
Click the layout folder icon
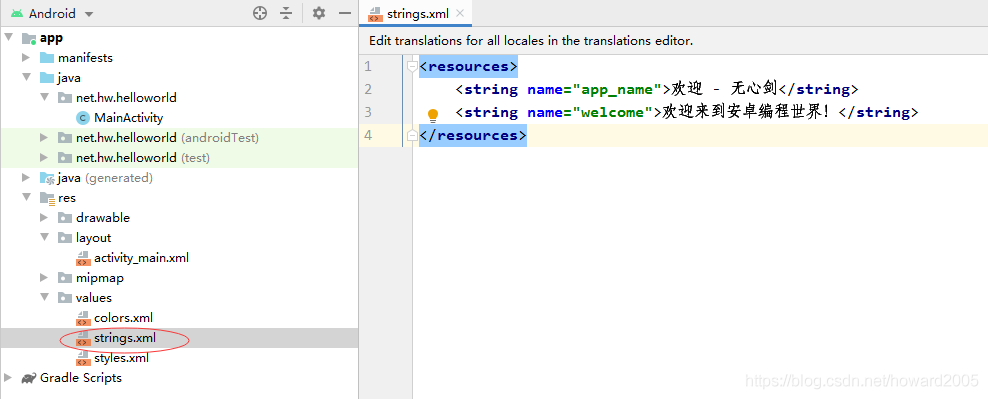point(65,238)
